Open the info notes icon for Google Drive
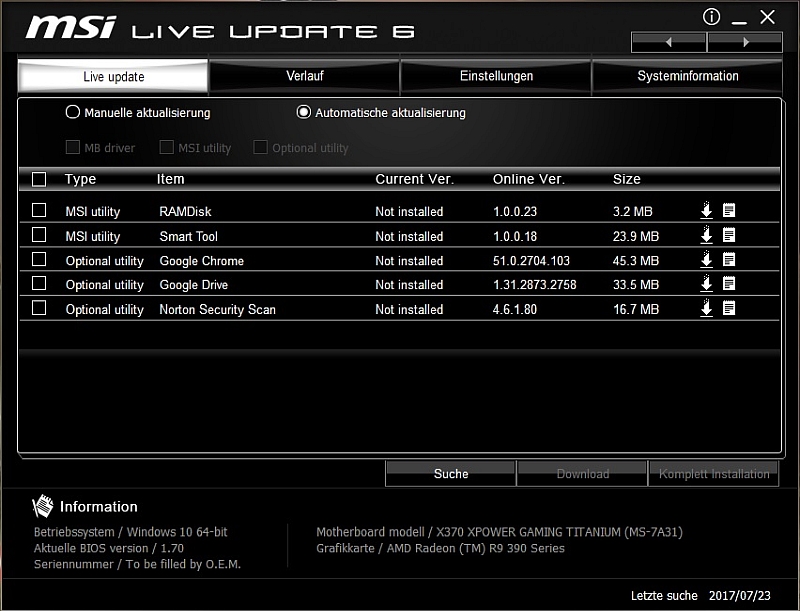The image size is (800, 611). (729, 283)
